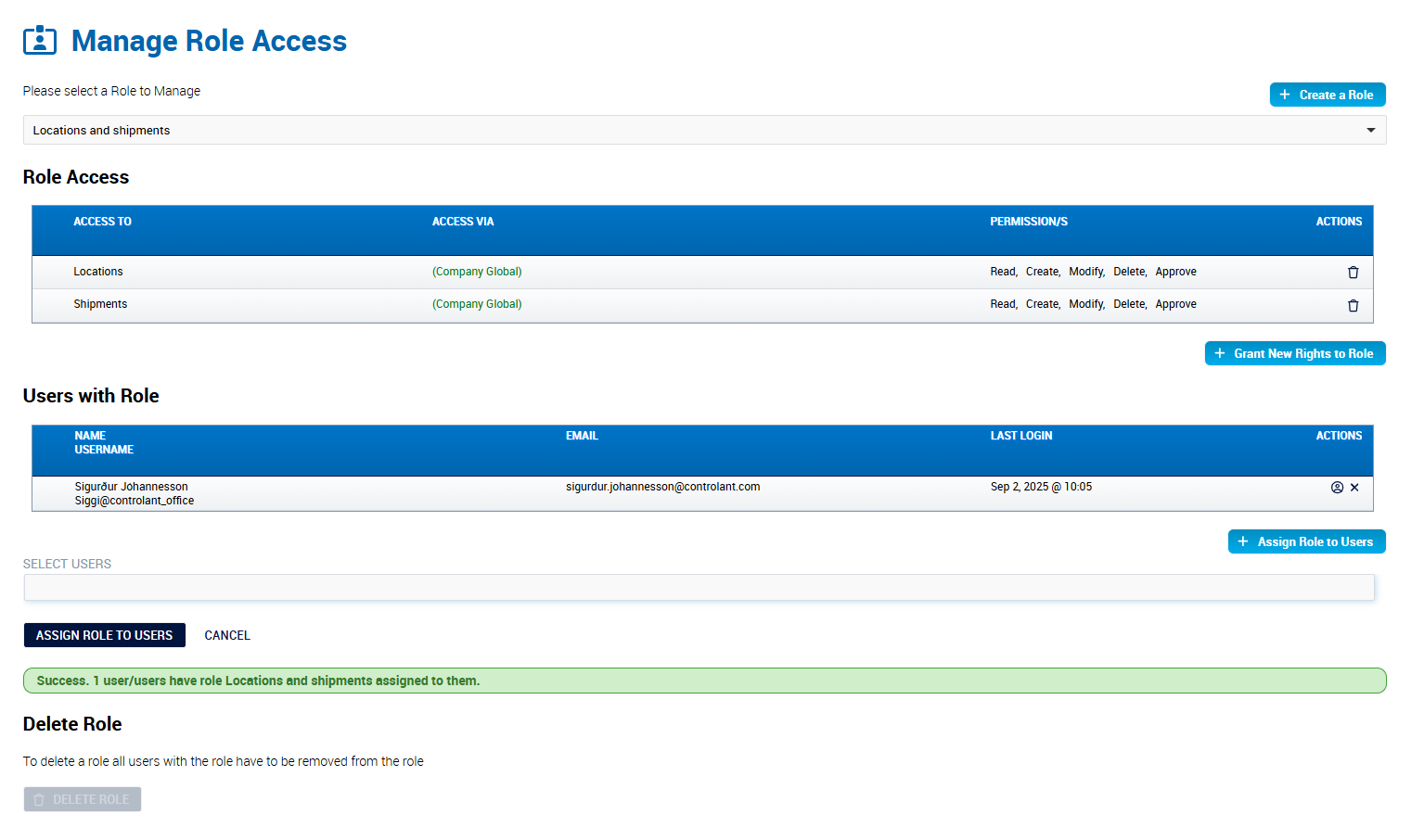Click the trash icon inside DELETE ROLE button
The height and width of the screenshot is (840, 1424).
click(41, 798)
